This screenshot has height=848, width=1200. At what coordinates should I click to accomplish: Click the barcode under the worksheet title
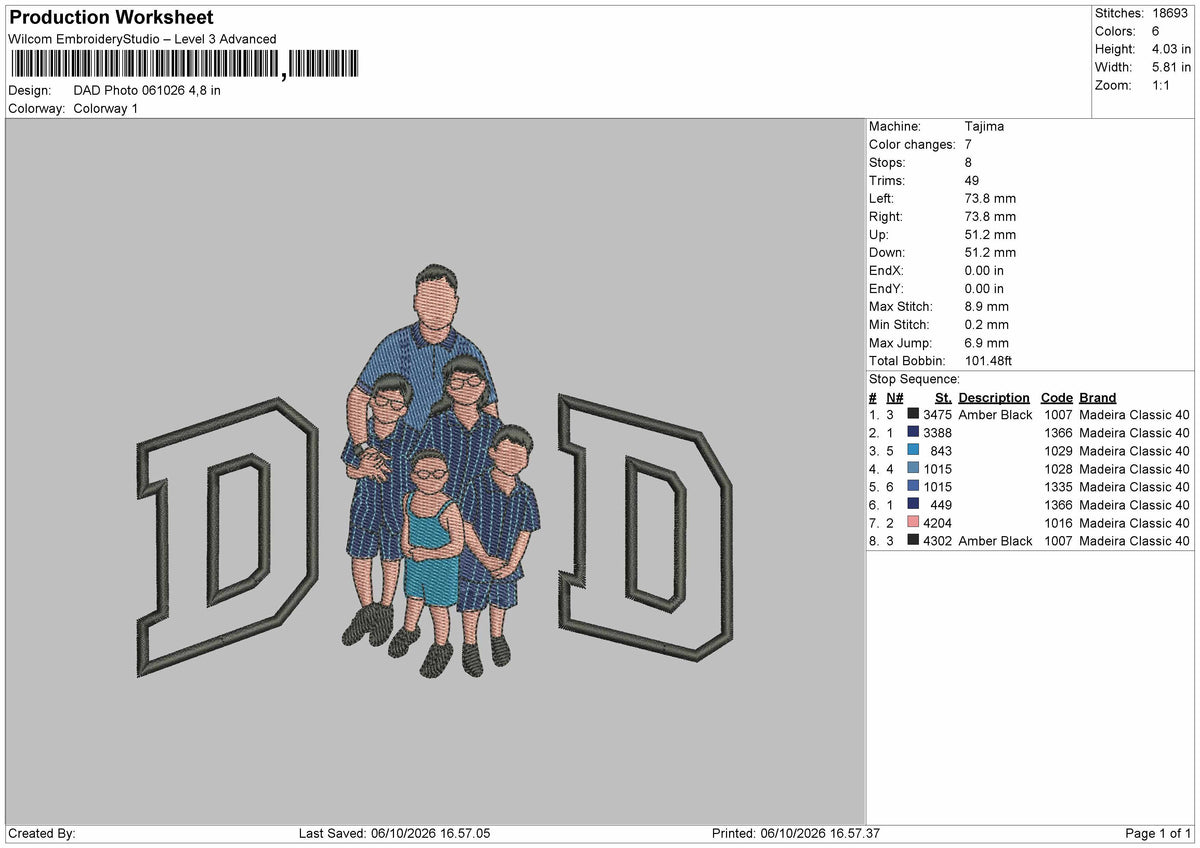[183, 65]
